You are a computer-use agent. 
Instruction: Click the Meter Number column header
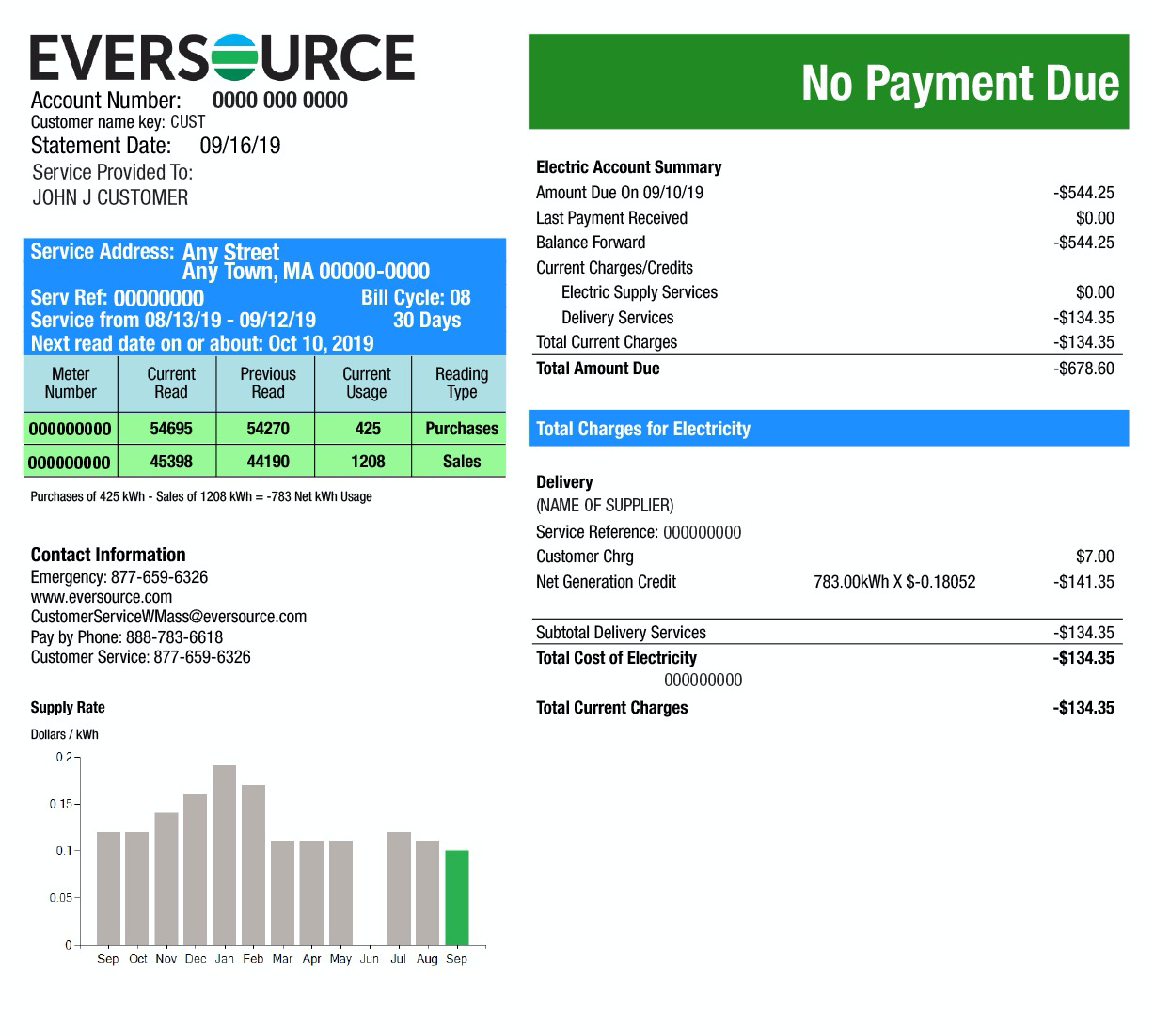point(71,383)
